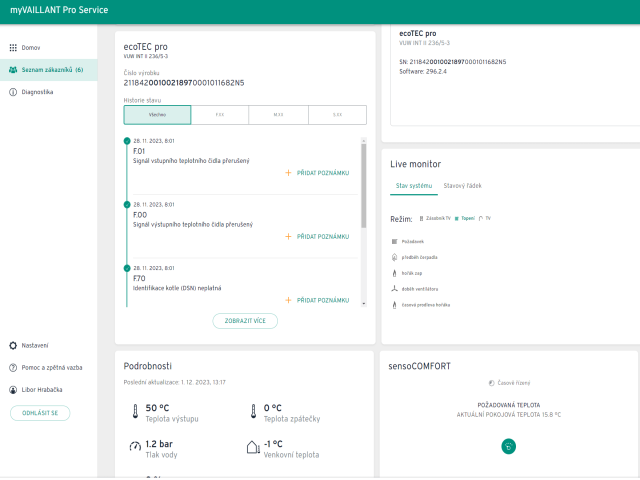Click the Seznam zákazníků people icon
Viewport: 640px width, 480px height.
tap(13, 70)
